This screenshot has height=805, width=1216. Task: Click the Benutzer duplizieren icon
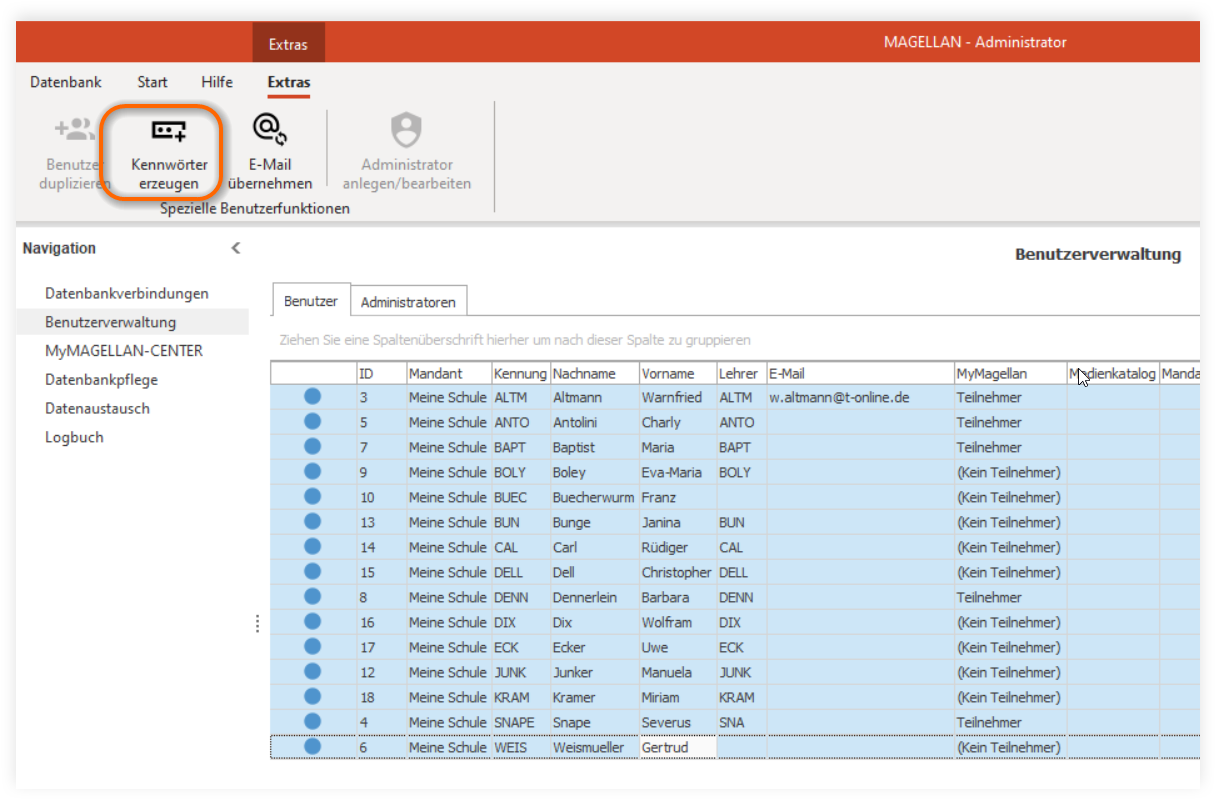click(x=74, y=129)
